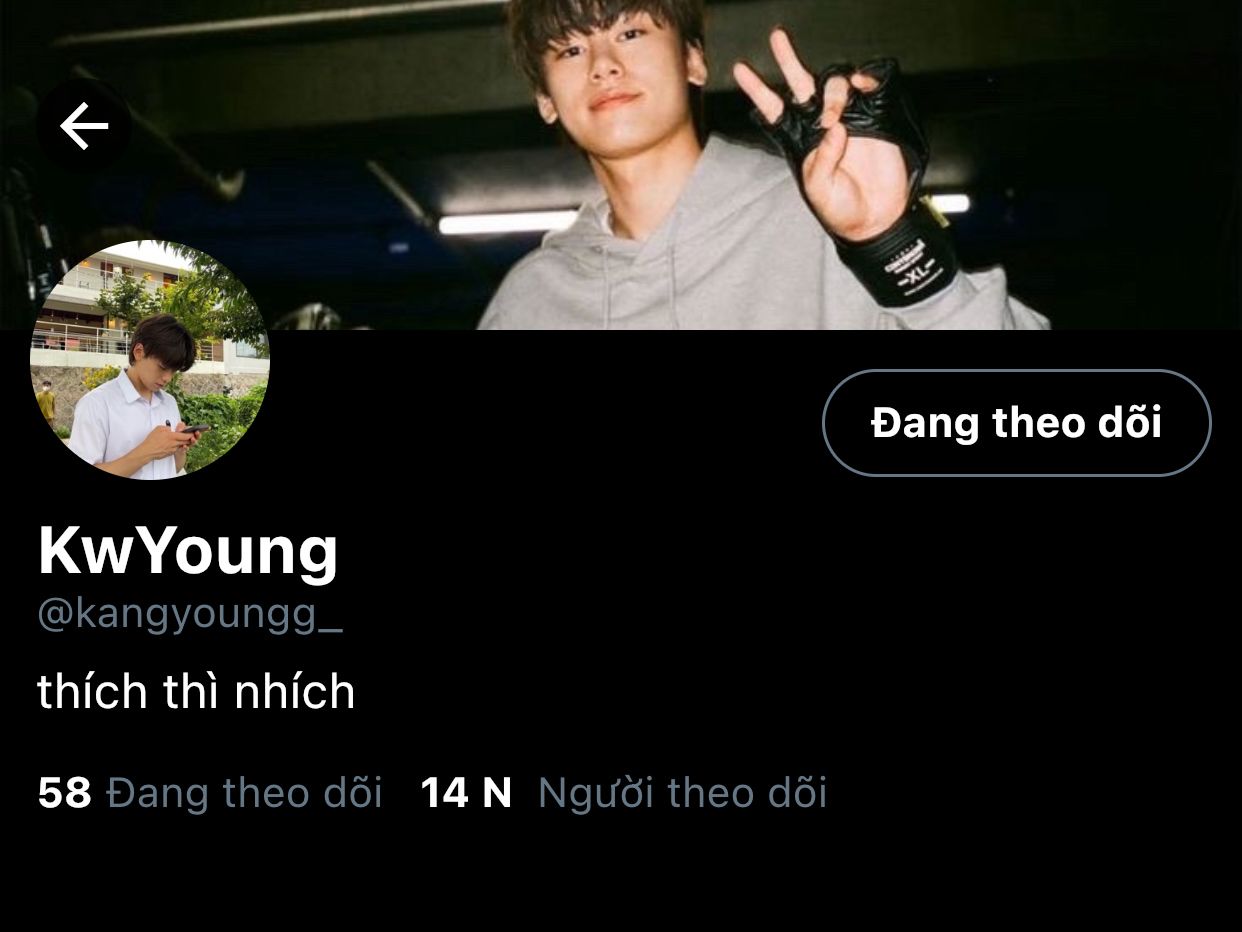Open the header banner photo
Image resolution: width=1242 pixels, height=932 pixels.
pos(621,165)
